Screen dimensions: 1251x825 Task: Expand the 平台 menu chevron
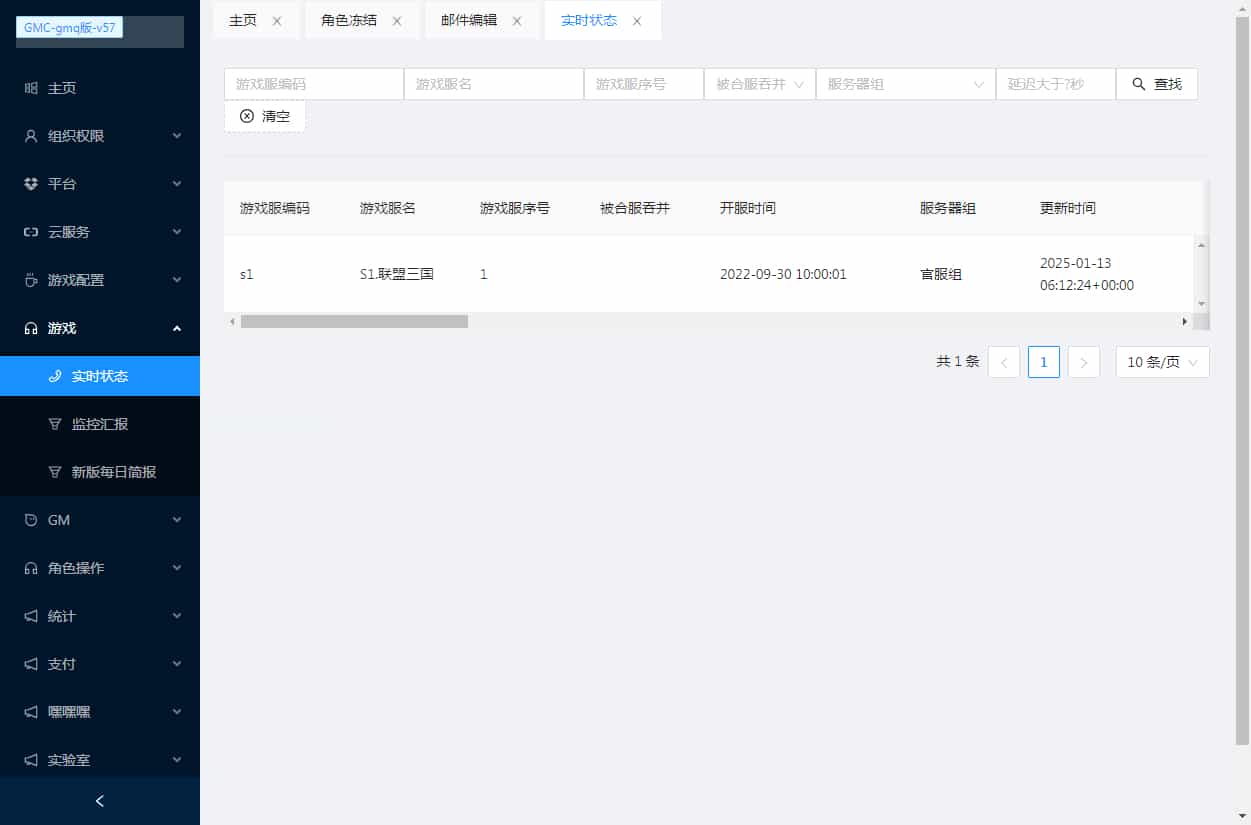(177, 184)
